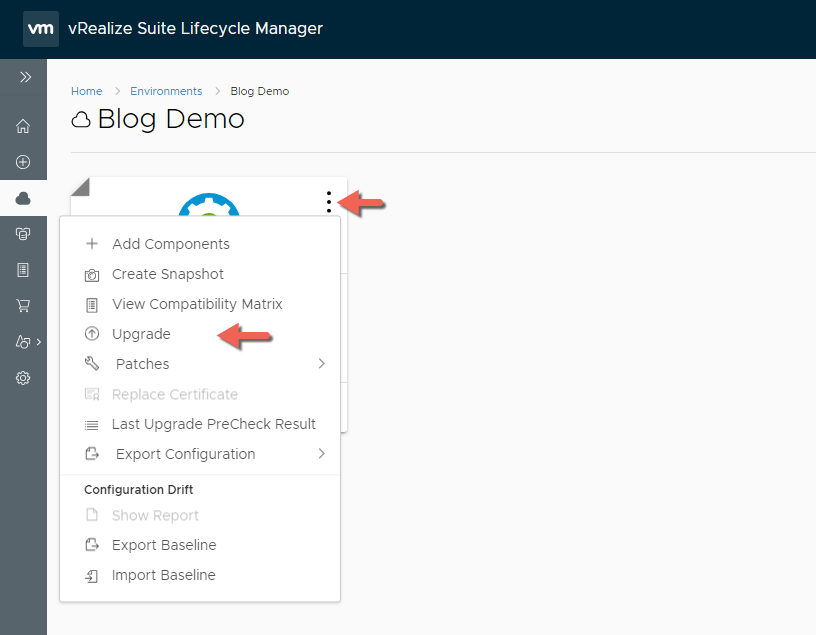Select the Requests list icon
The width and height of the screenshot is (816, 635).
[x=22, y=269]
